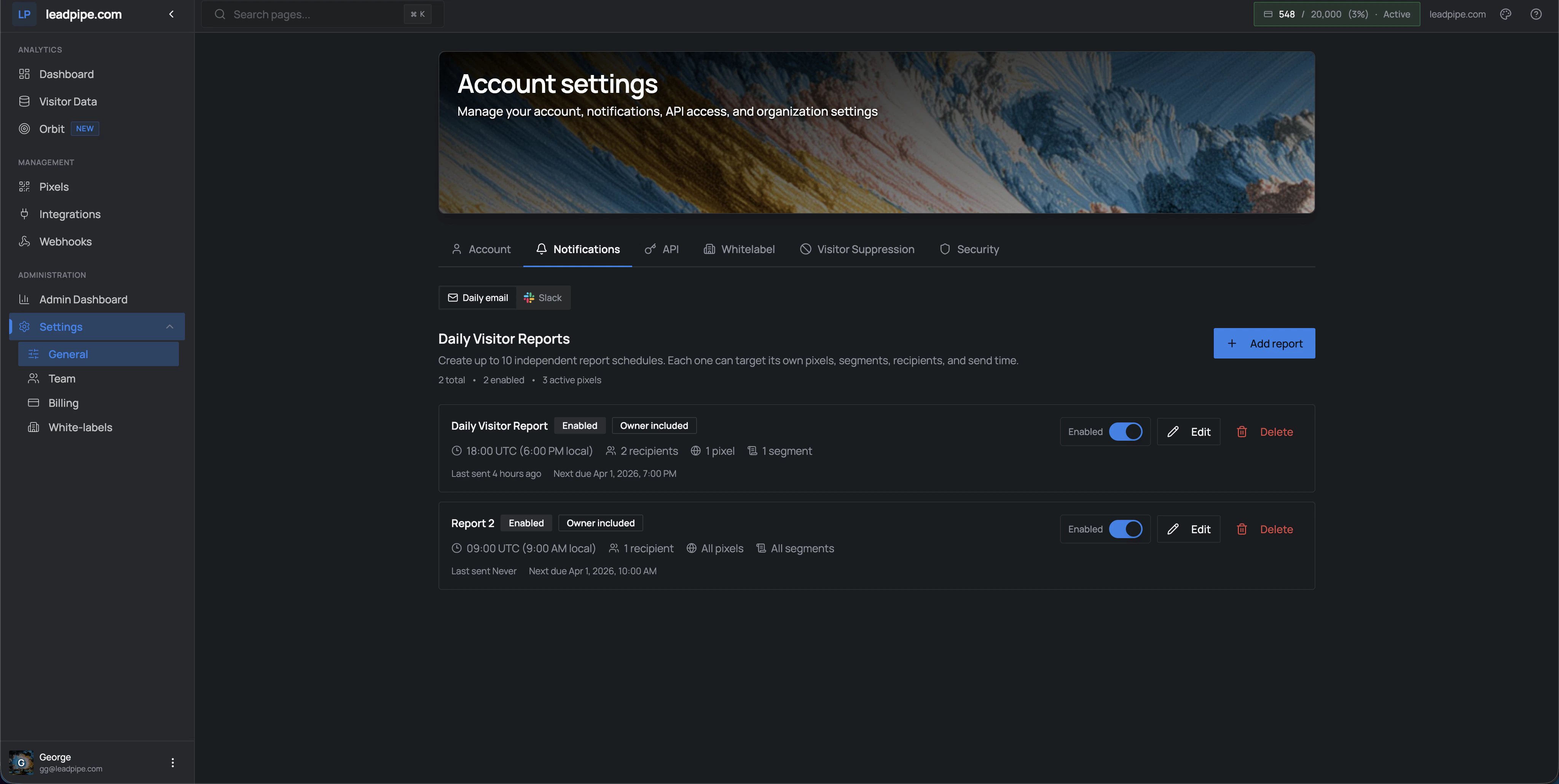This screenshot has height=784, width=1559.
Task: Open Orbit from the sidebar
Action: click(52, 129)
